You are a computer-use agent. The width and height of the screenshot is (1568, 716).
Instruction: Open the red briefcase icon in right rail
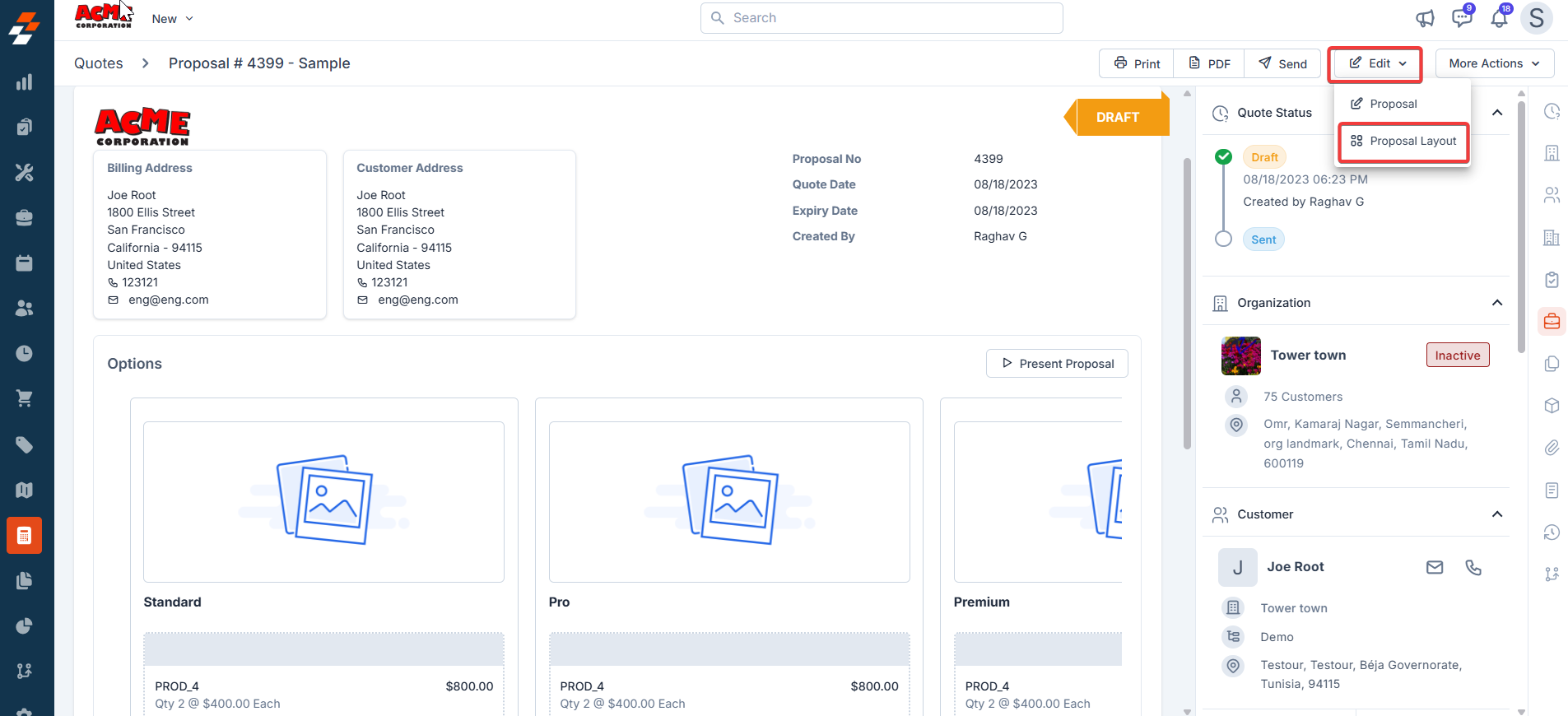point(1552,322)
